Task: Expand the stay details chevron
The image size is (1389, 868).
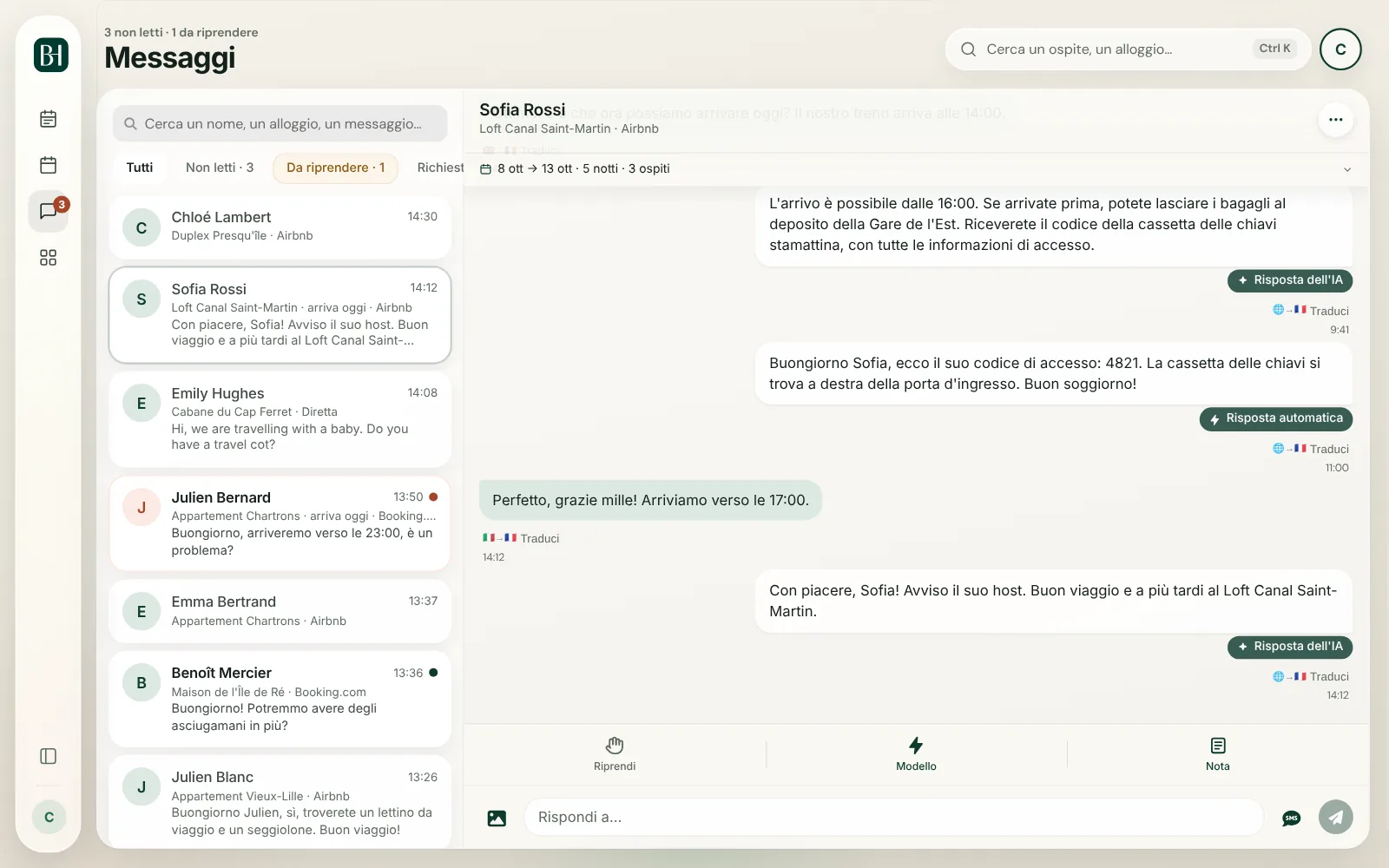Action: 1347,169
